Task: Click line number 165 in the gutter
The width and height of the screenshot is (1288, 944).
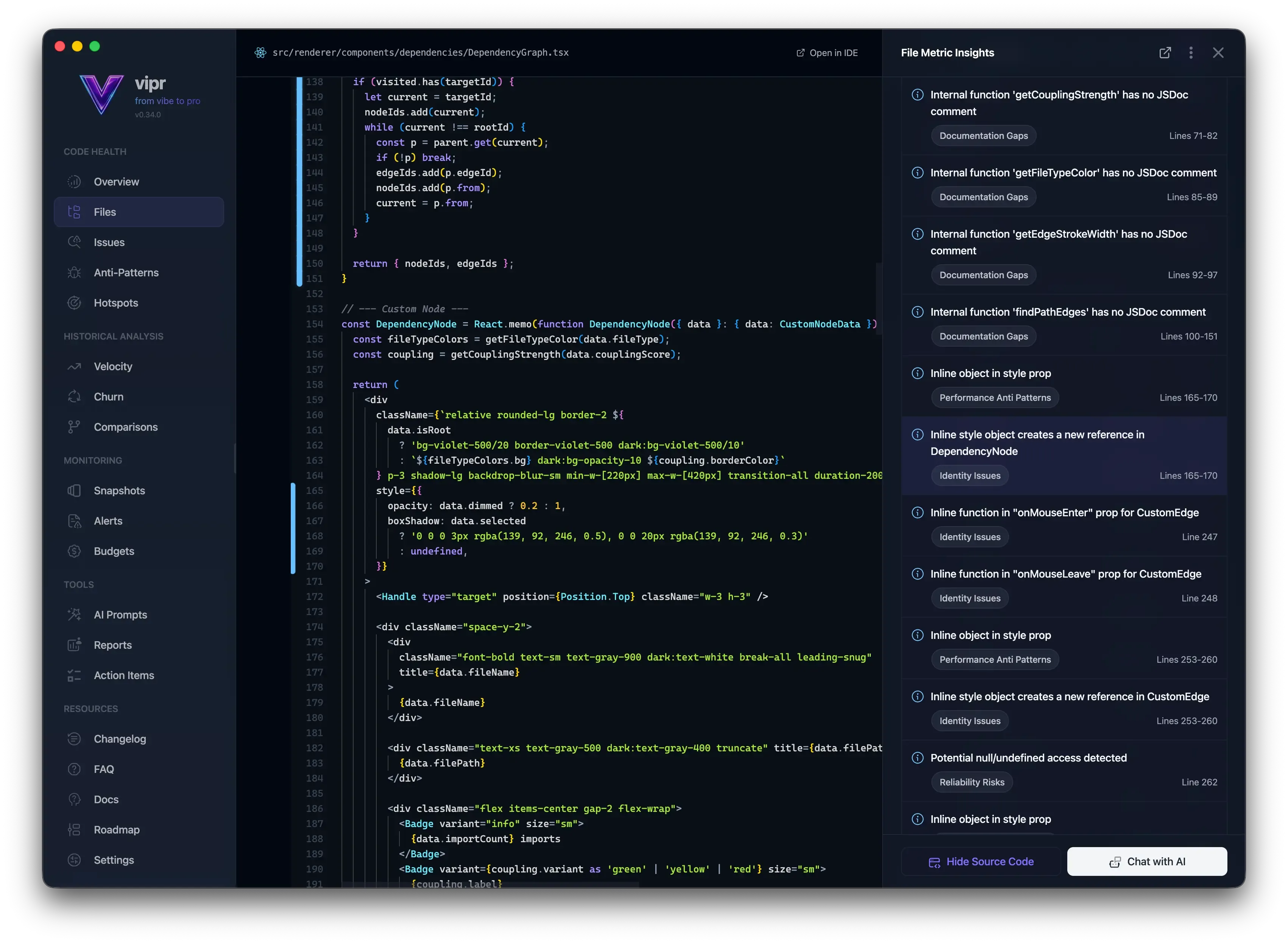Action: [314, 490]
